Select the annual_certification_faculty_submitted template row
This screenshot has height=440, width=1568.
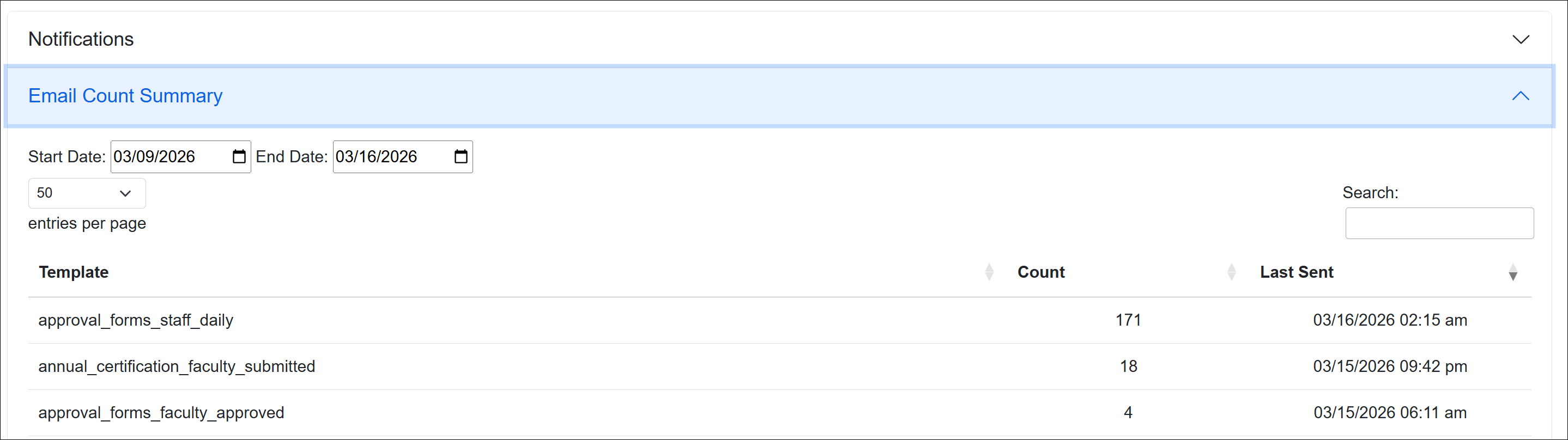[177, 366]
